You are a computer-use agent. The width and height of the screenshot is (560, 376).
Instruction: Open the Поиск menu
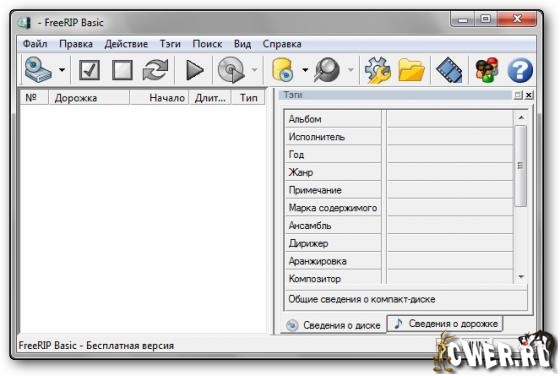208,44
